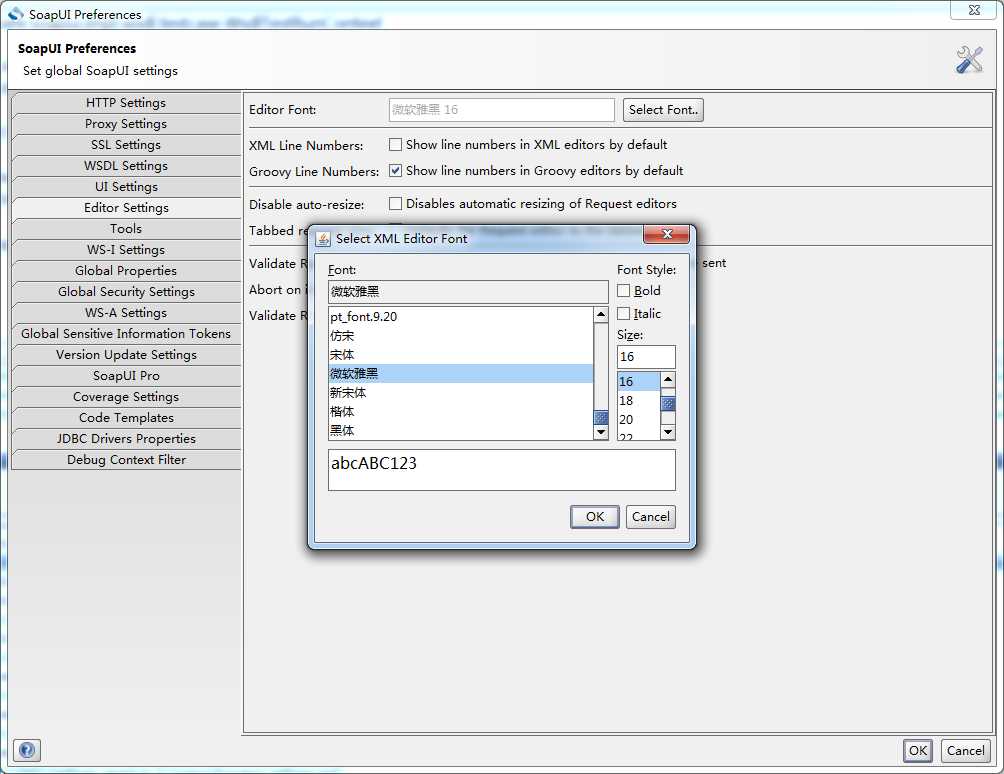
Task: Open Global Sensitive Information Tokens tab
Action: 126,334
